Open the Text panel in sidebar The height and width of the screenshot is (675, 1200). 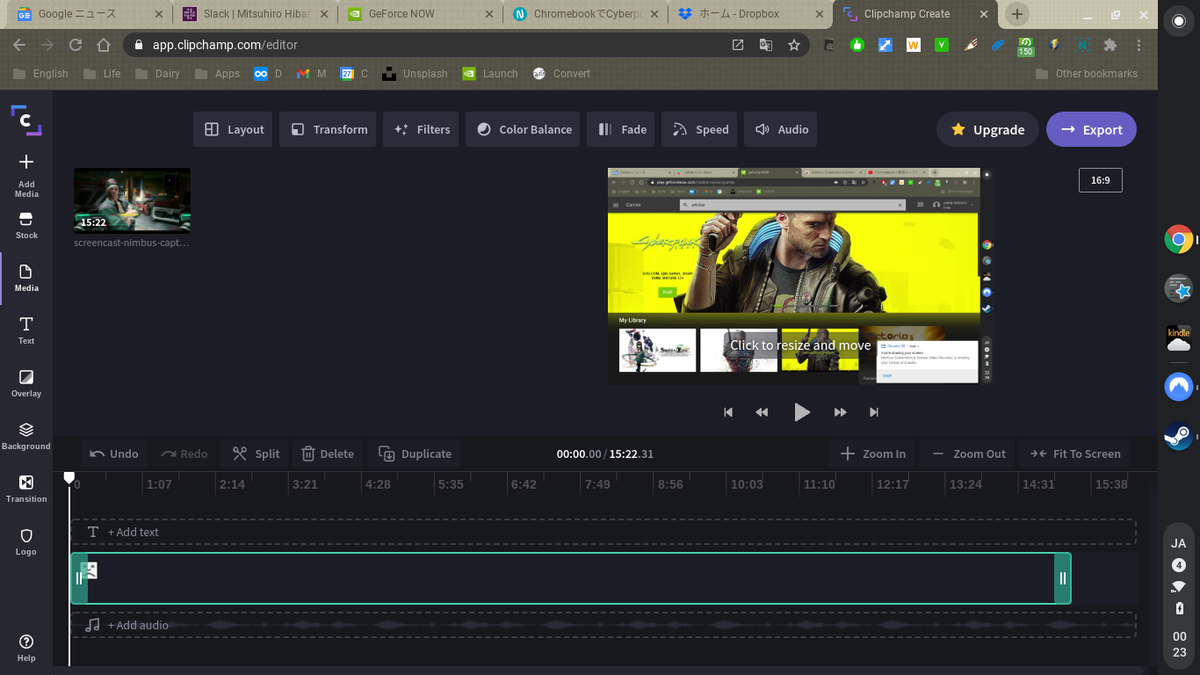[26, 331]
